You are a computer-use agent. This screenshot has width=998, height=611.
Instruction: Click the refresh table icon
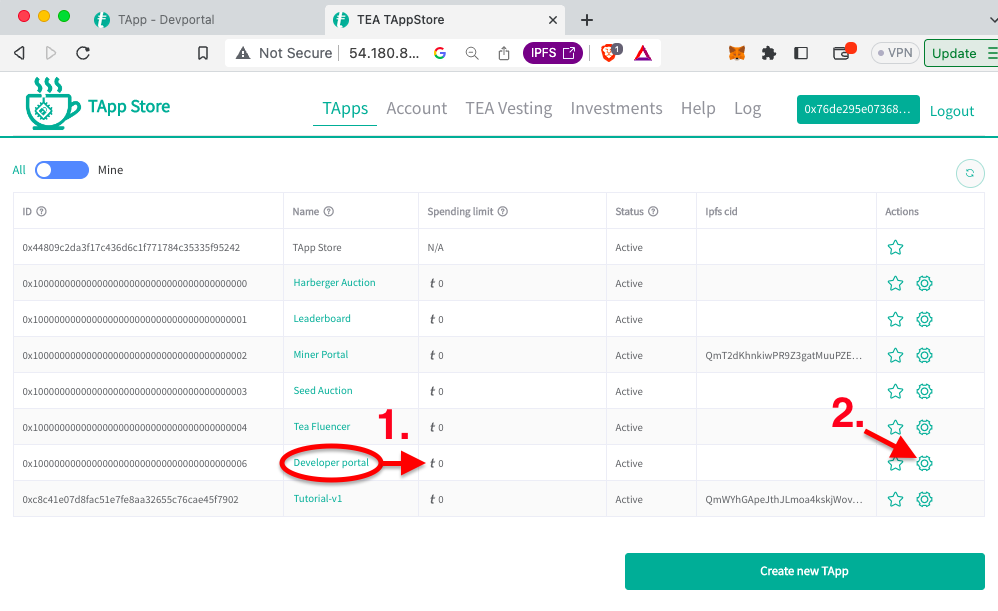(x=968, y=173)
